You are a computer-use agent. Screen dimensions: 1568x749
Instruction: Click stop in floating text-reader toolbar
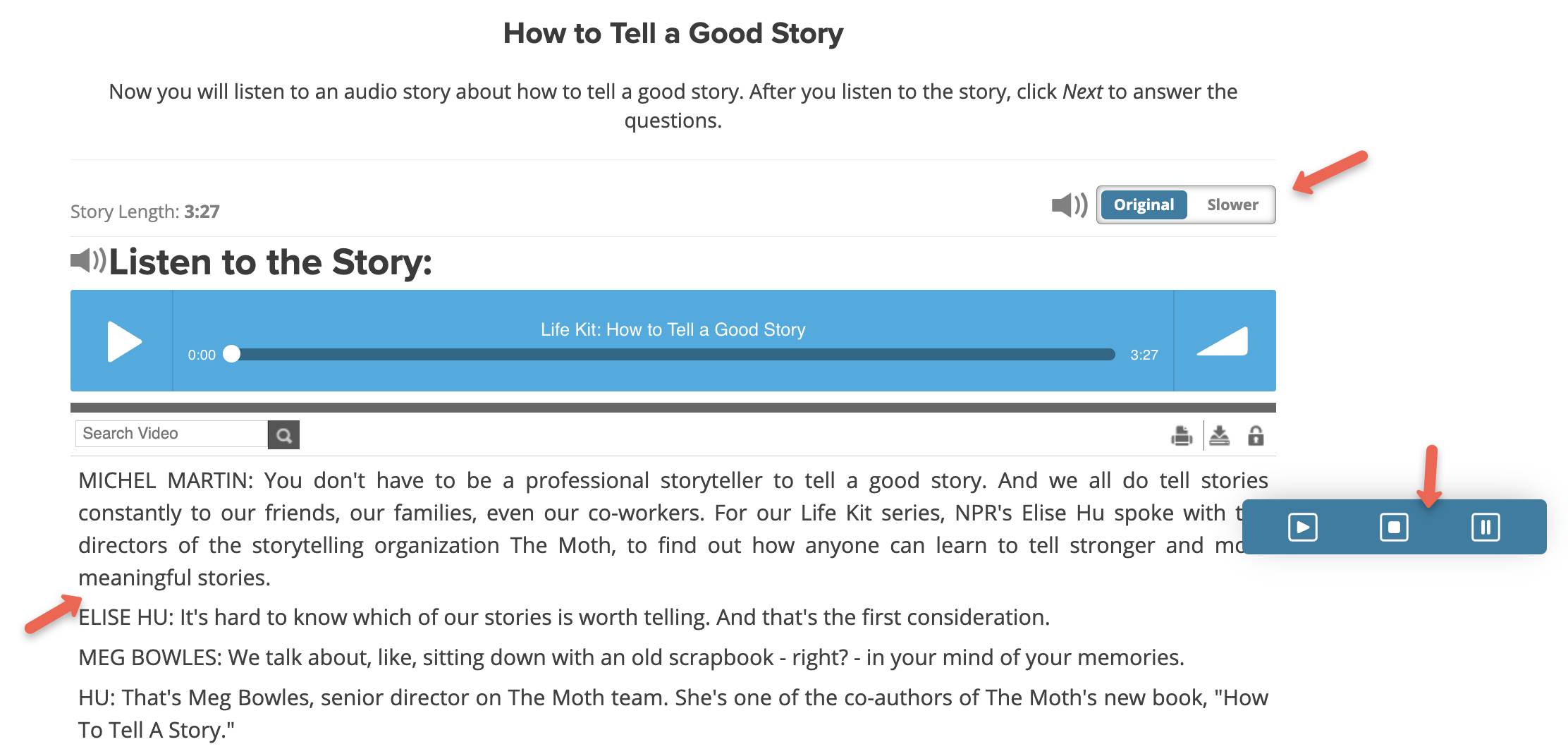point(1394,527)
